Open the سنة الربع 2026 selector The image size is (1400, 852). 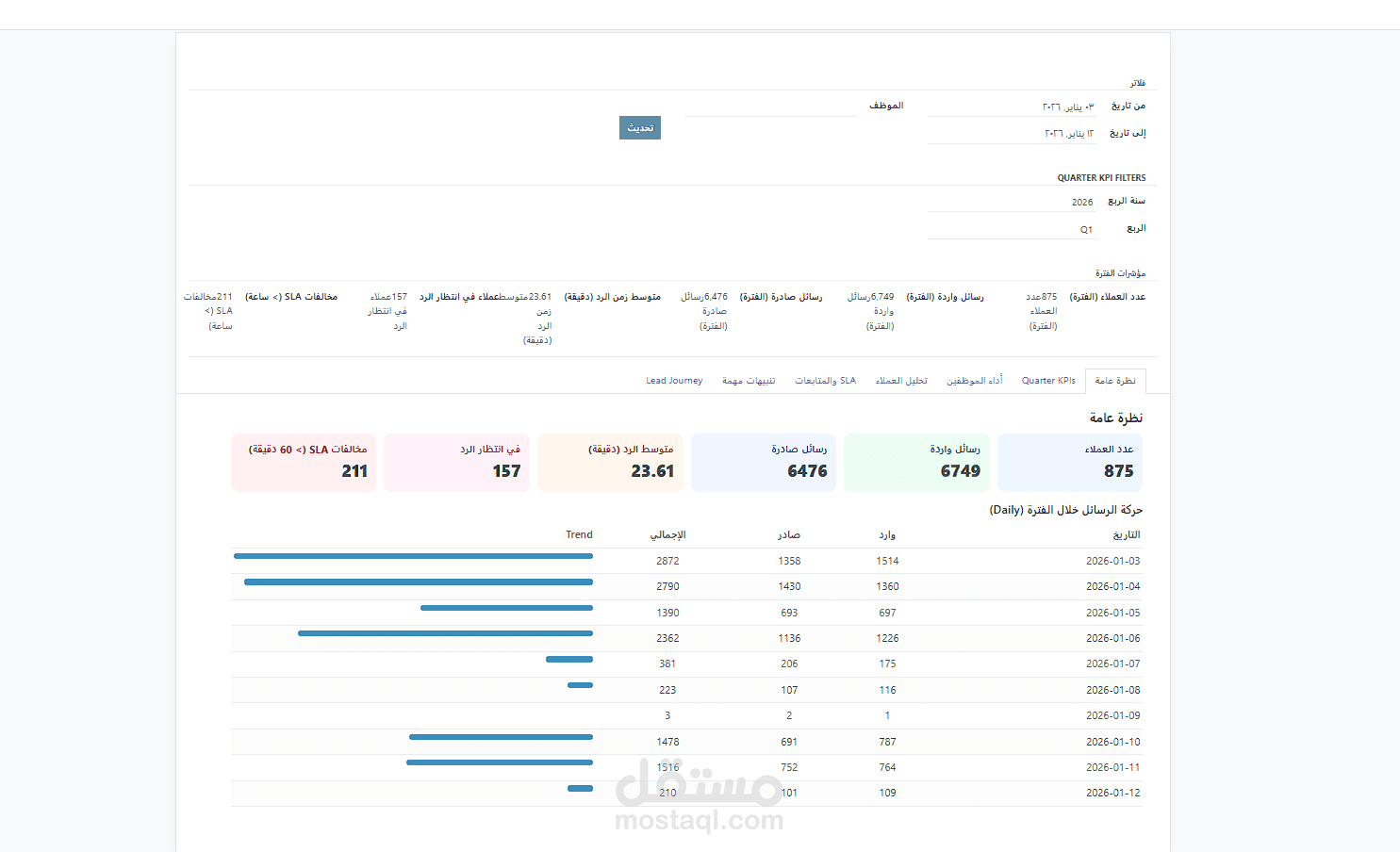coord(1013,201)
